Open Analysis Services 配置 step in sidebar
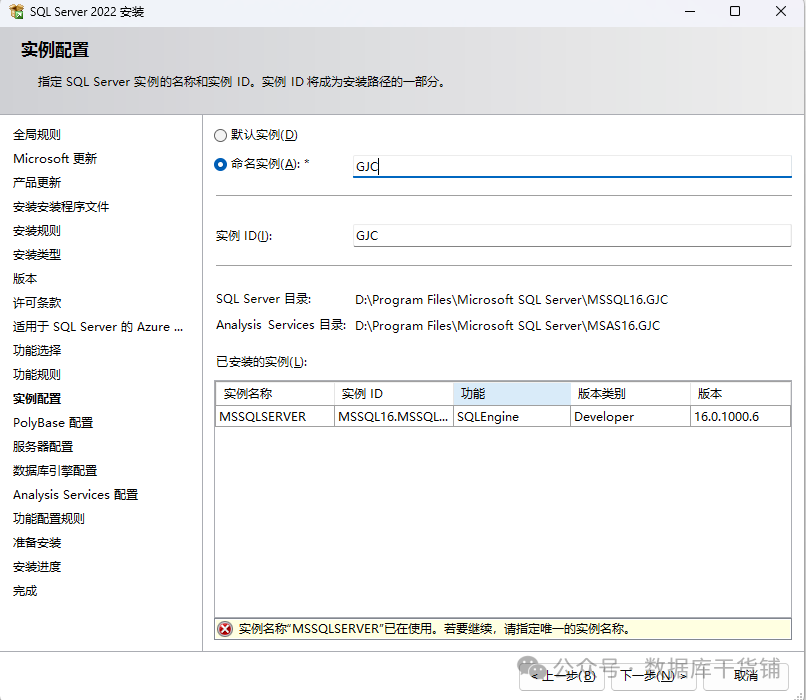The width and height of the screenshot is (806, 700). coord(76,495)
